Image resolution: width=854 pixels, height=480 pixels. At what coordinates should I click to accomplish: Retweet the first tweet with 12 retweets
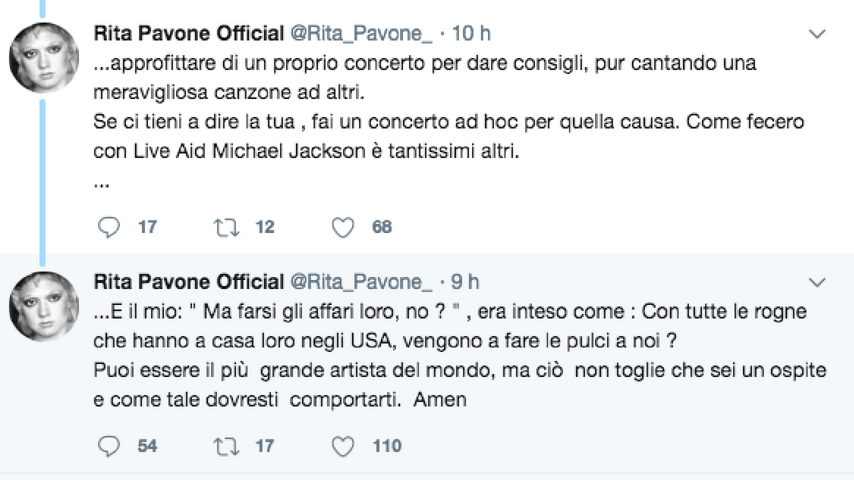coord(225,228)
